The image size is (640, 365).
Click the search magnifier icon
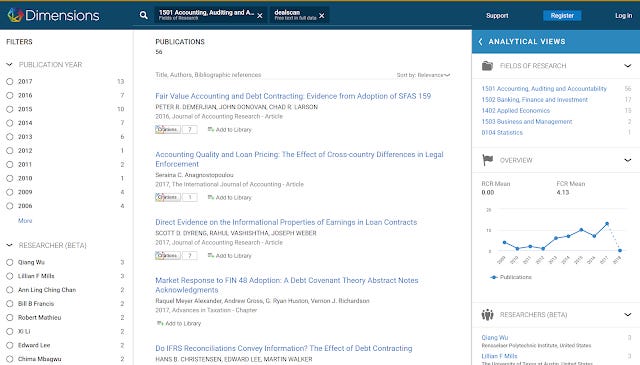click(143, 16)
